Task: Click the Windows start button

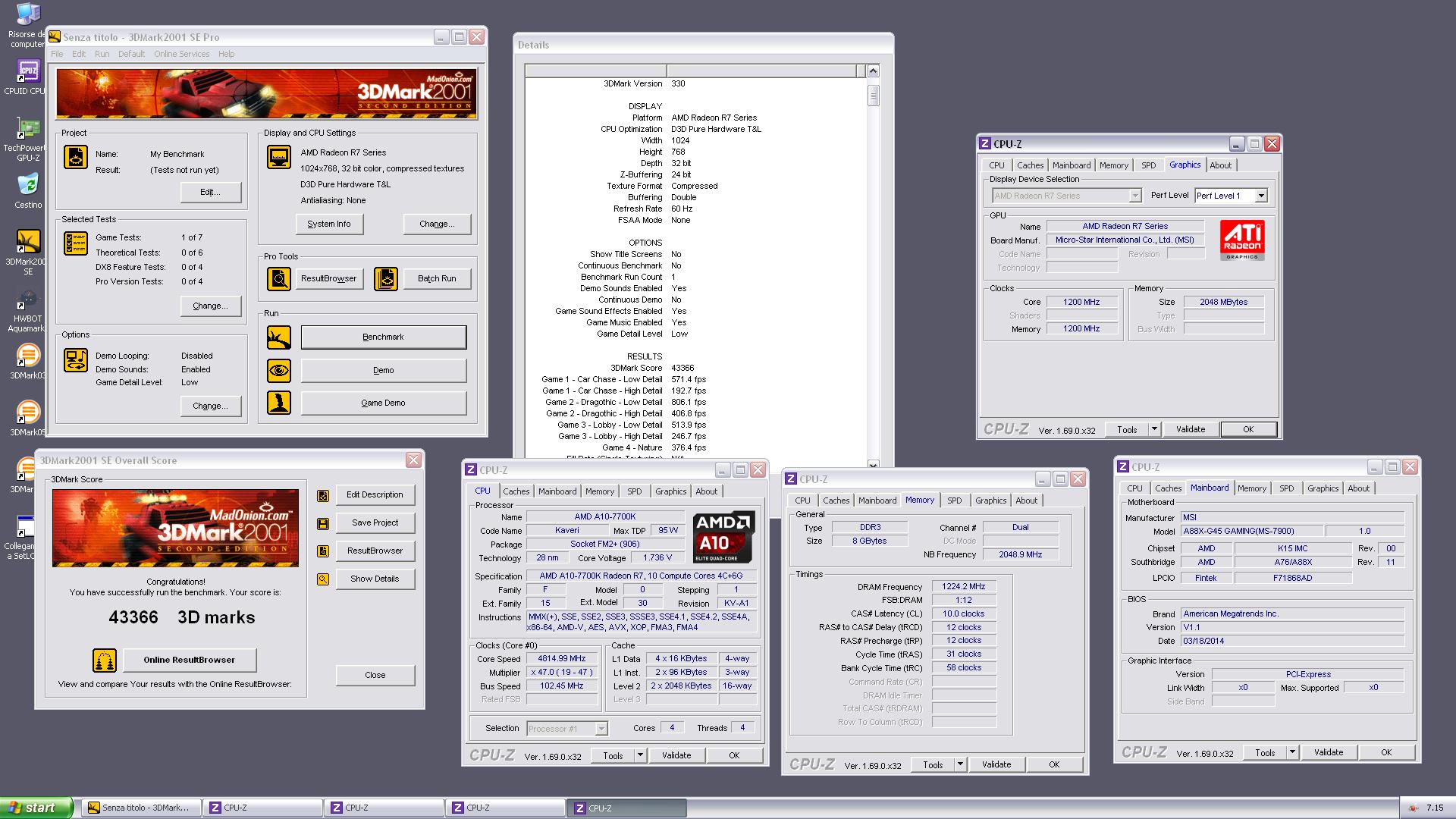Action: click(x=36, y=808)
